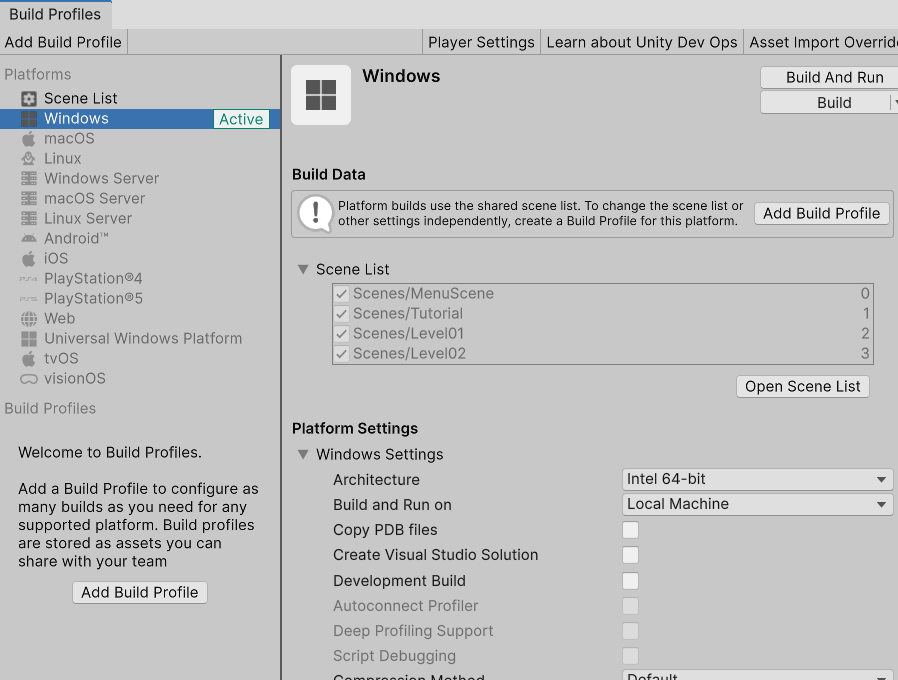Click the Open Scene List button
This screenshot has width=898, height=680.
click(x=802, y=387)
